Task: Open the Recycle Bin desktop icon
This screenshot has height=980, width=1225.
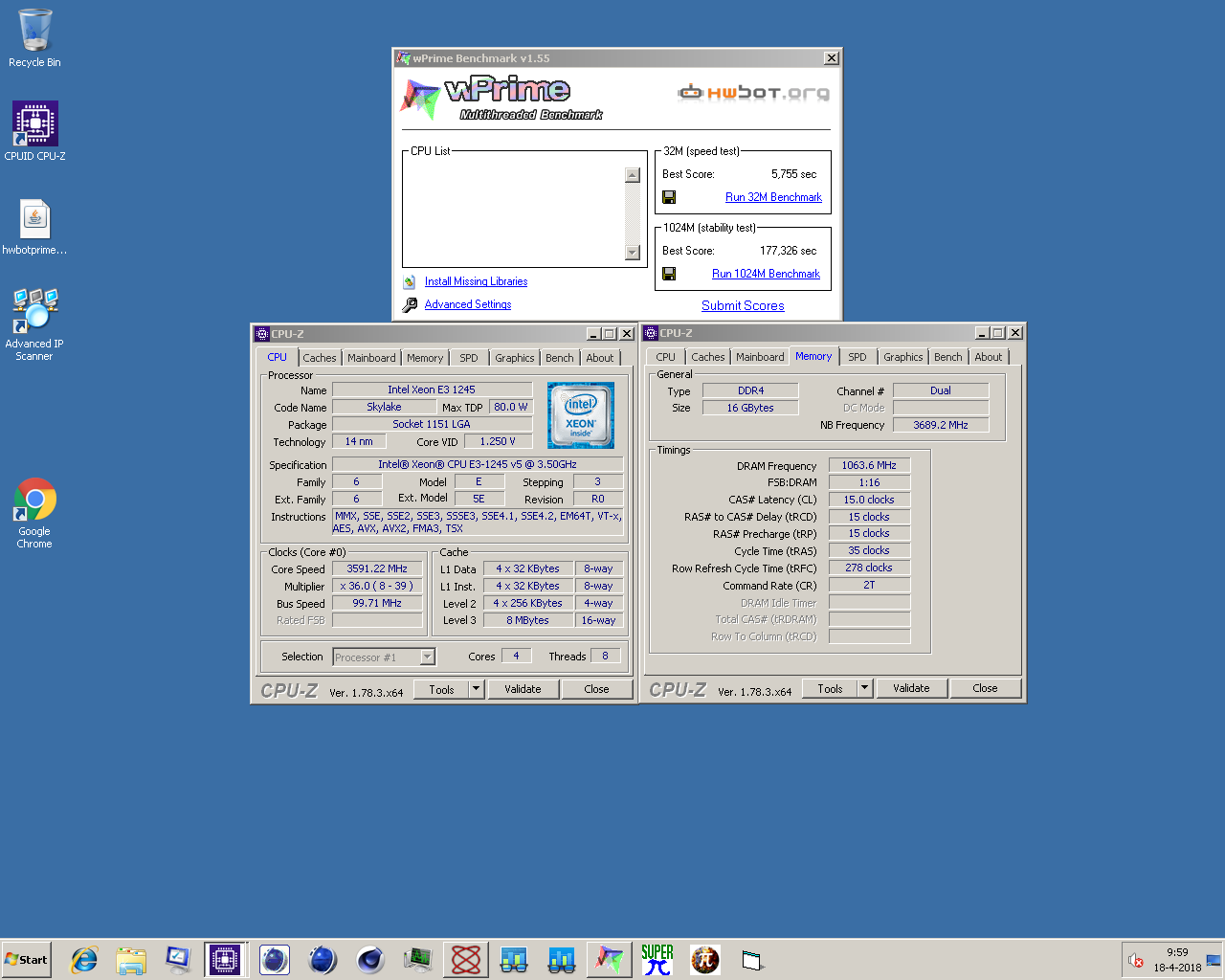Action: [x=34, y=38]
